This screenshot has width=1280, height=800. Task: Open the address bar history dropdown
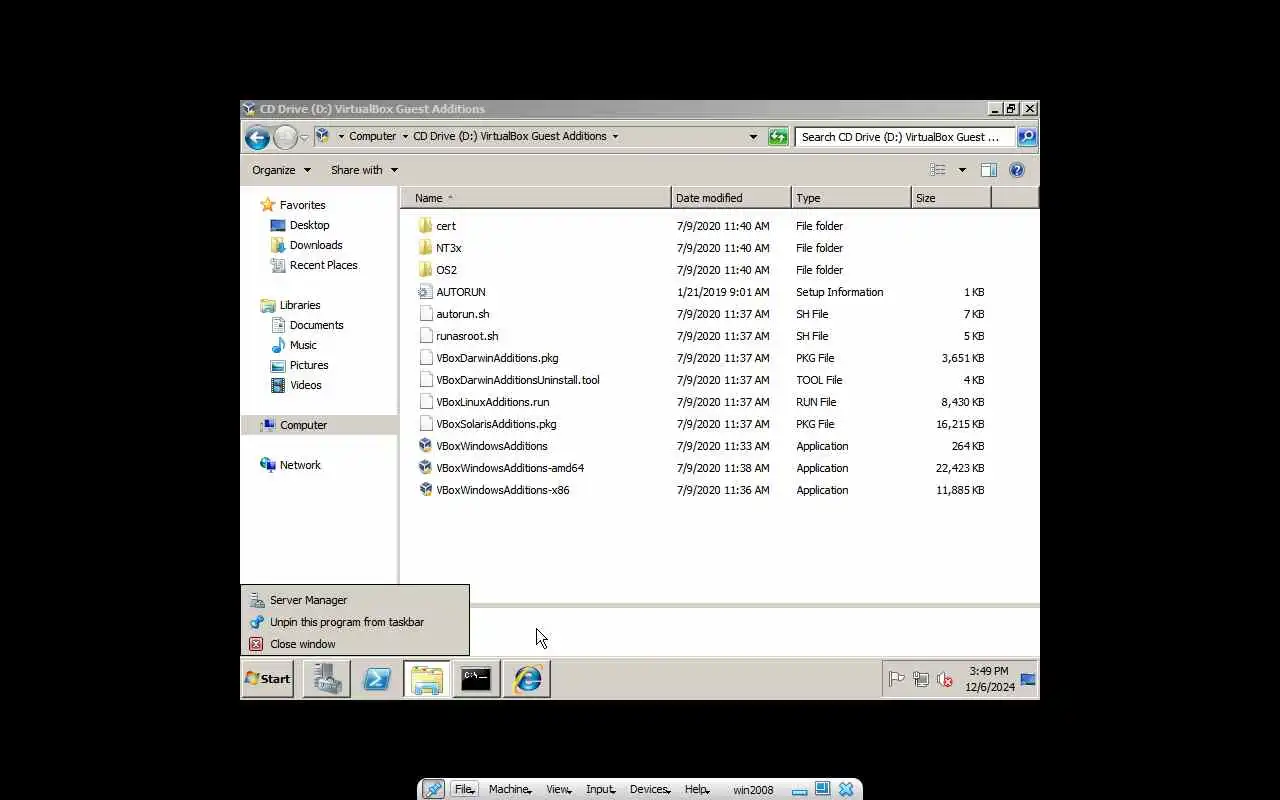pos(753,137)
